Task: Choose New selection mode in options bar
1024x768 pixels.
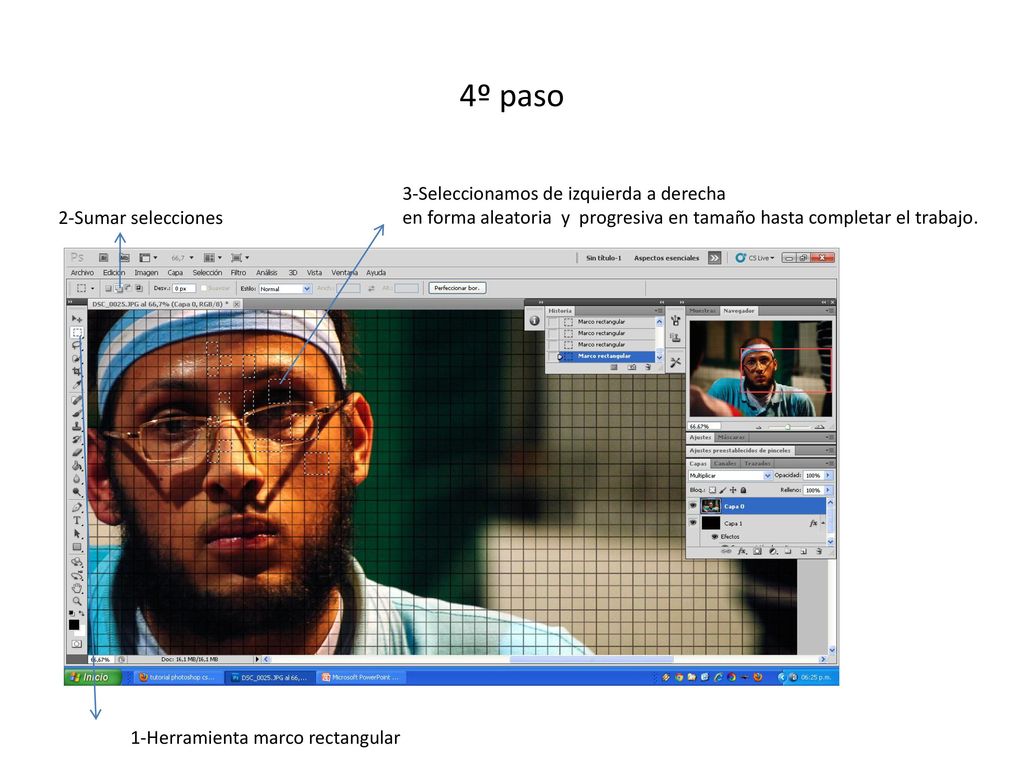Action: (x=108, y=288)
